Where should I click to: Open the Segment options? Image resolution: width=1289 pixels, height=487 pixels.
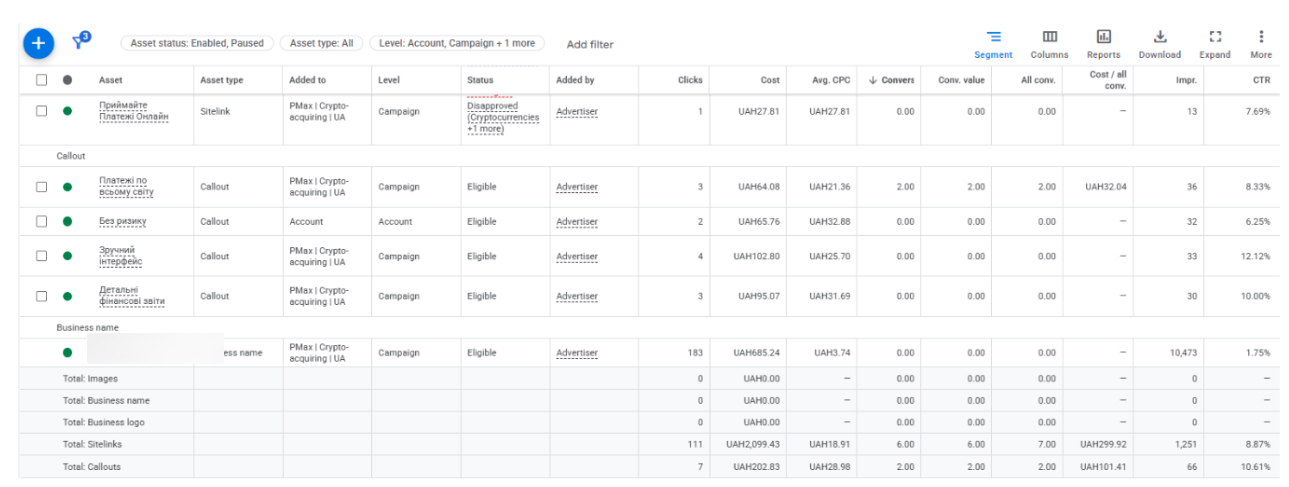tap(993, 43)
